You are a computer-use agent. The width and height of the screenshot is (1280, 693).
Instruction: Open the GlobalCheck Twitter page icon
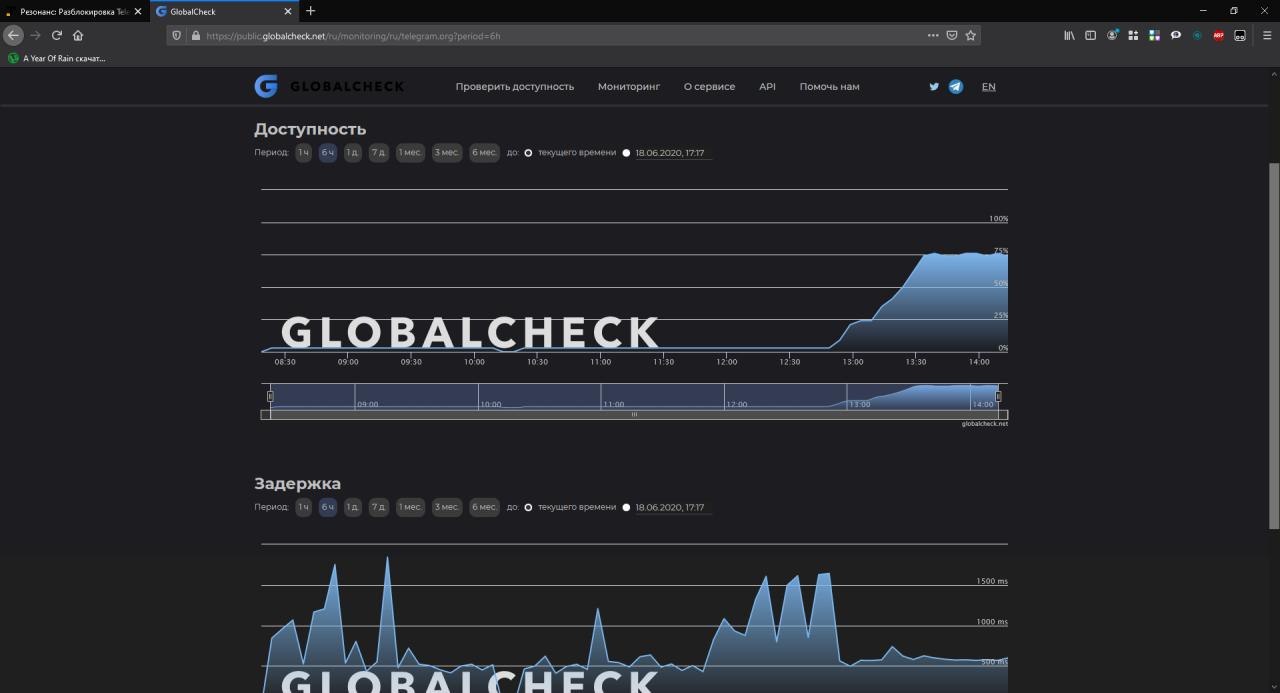pyautogui.click(x=934, y=87)
